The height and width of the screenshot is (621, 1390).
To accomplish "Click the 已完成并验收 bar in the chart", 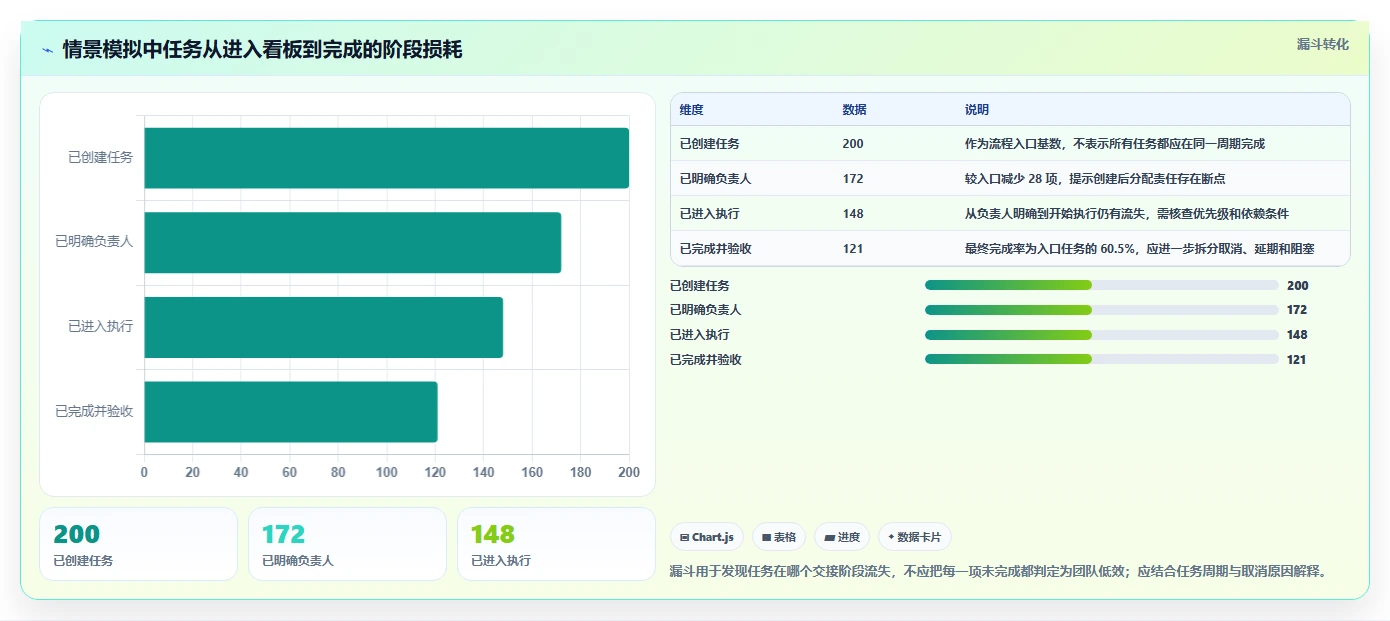I will point(291,411).
